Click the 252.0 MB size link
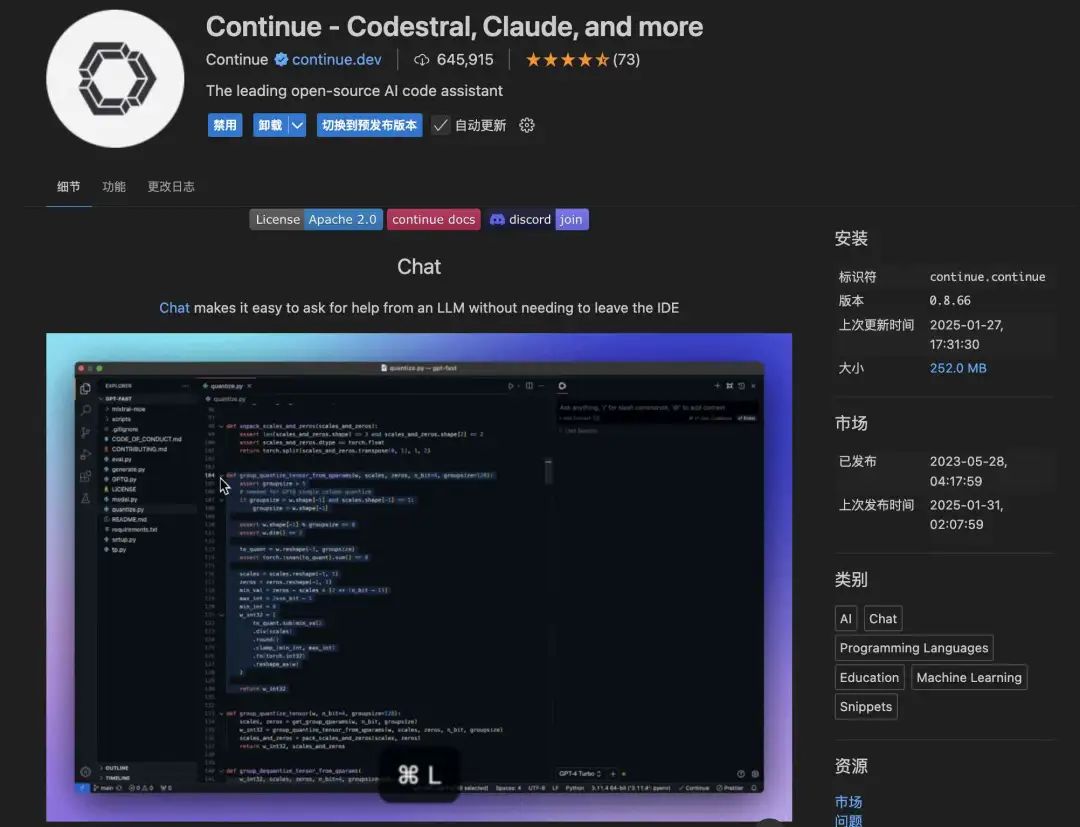The image size is (1080, 827). [x=957, y=368]
